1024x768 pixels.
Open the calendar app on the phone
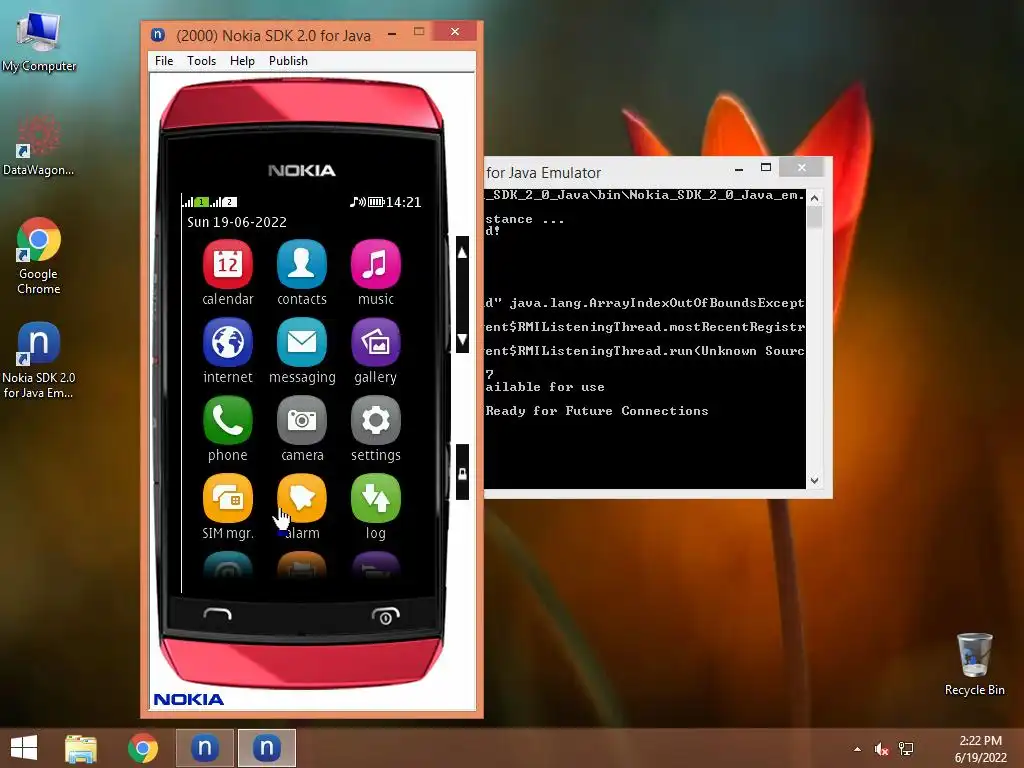[x=227, y=264]
